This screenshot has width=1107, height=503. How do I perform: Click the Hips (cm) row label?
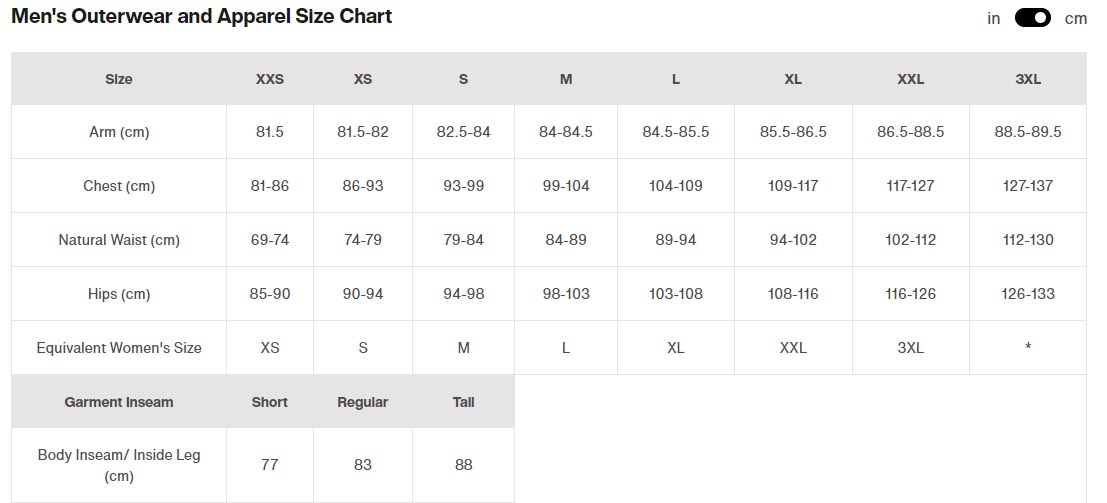pos(119,294)
